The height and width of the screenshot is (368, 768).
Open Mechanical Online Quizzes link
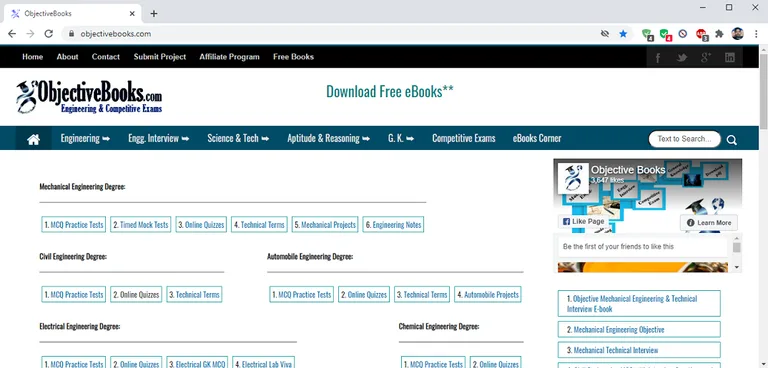coord(201,225)
